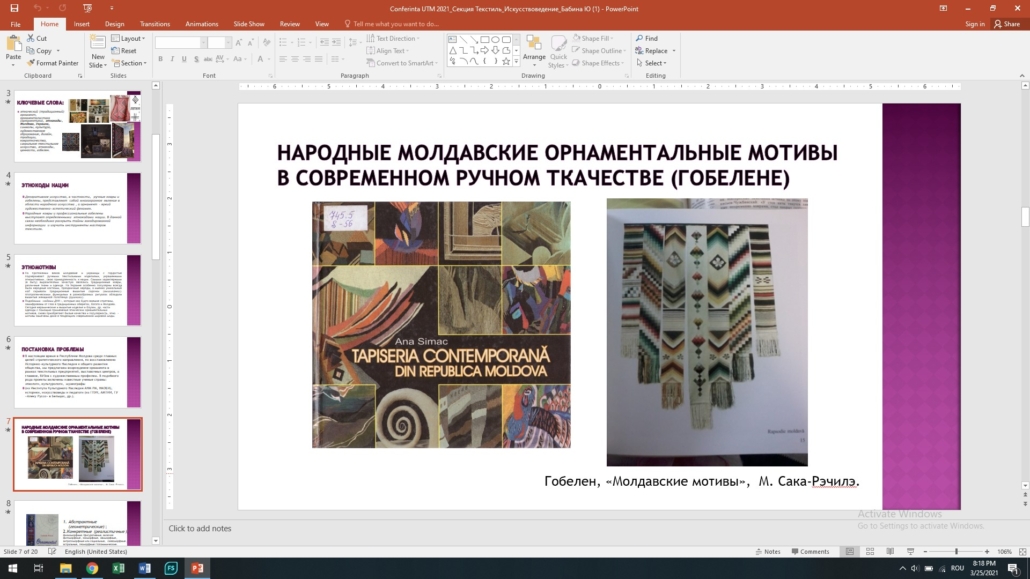Click the zoom slider handle
1030x579 pixels.
point(956,551)
